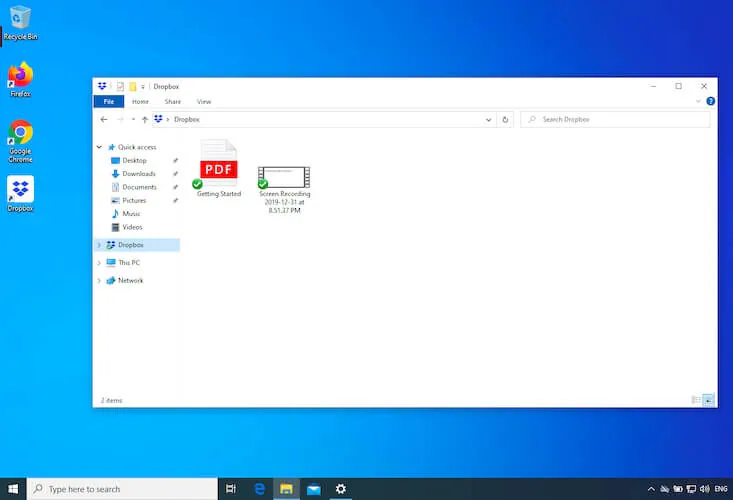The image size is (733, 500).
Task: Expand the Dropbox tree node
Action: tap(99, 245)
